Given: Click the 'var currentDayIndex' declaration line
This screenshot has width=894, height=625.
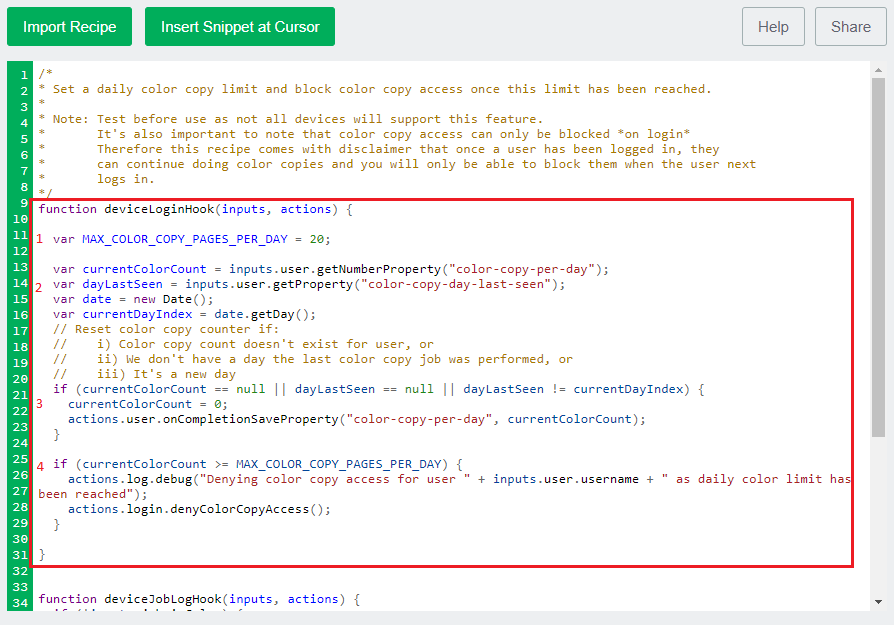Looking at the screenshot, I should pyautogui.click(x=184, y=314).
